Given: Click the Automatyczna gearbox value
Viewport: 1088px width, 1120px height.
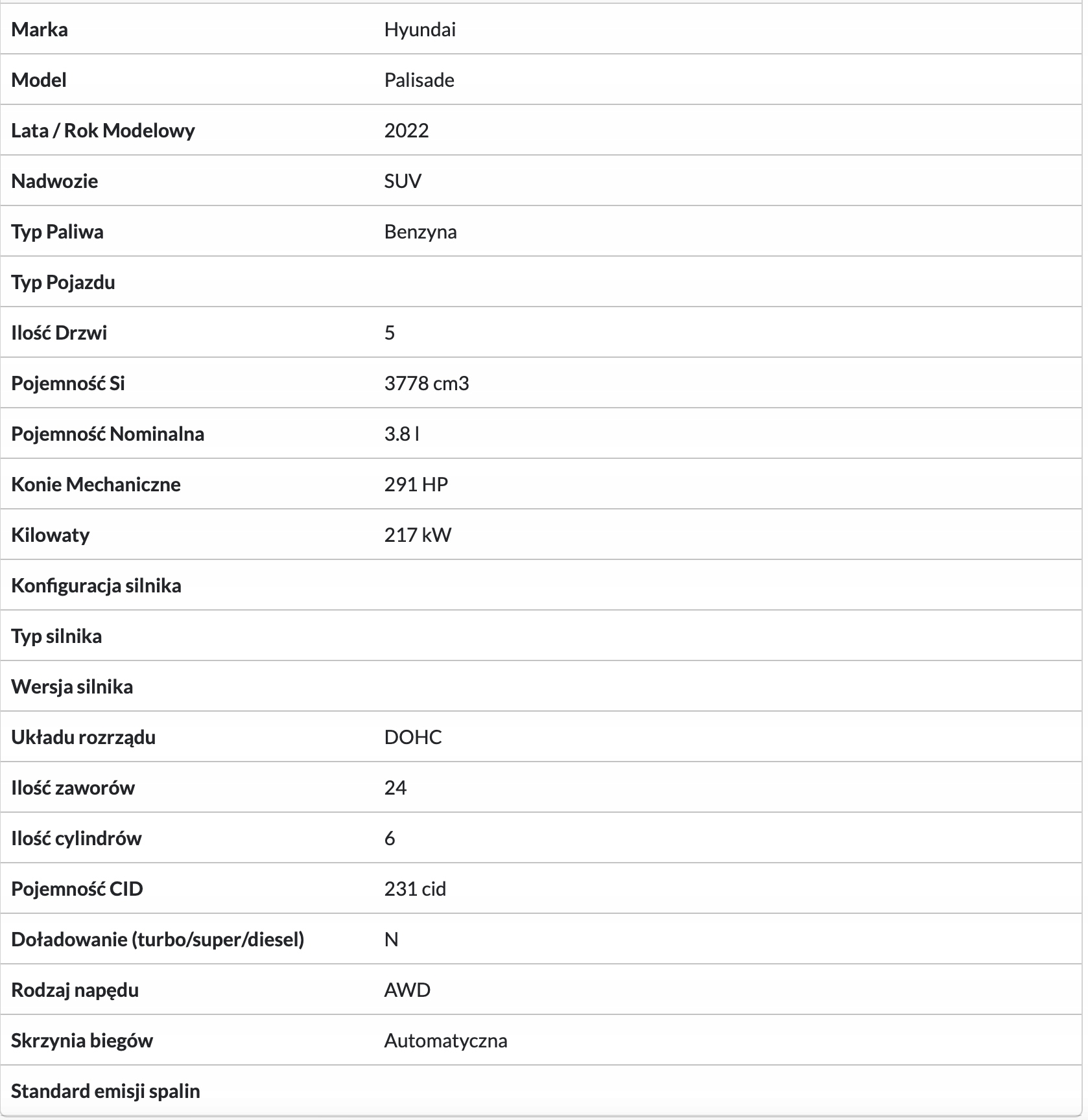Looking at the screenshot, I should coord(445,1040).
